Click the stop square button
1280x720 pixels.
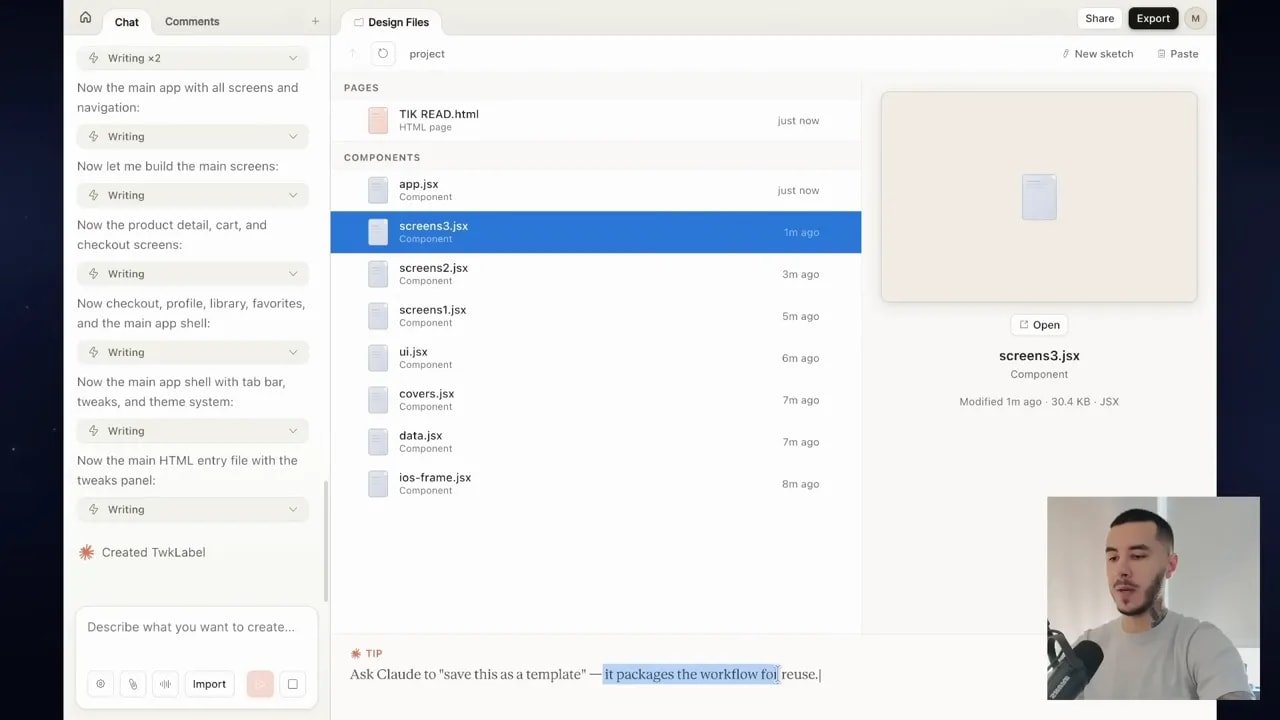click(292, 684)
